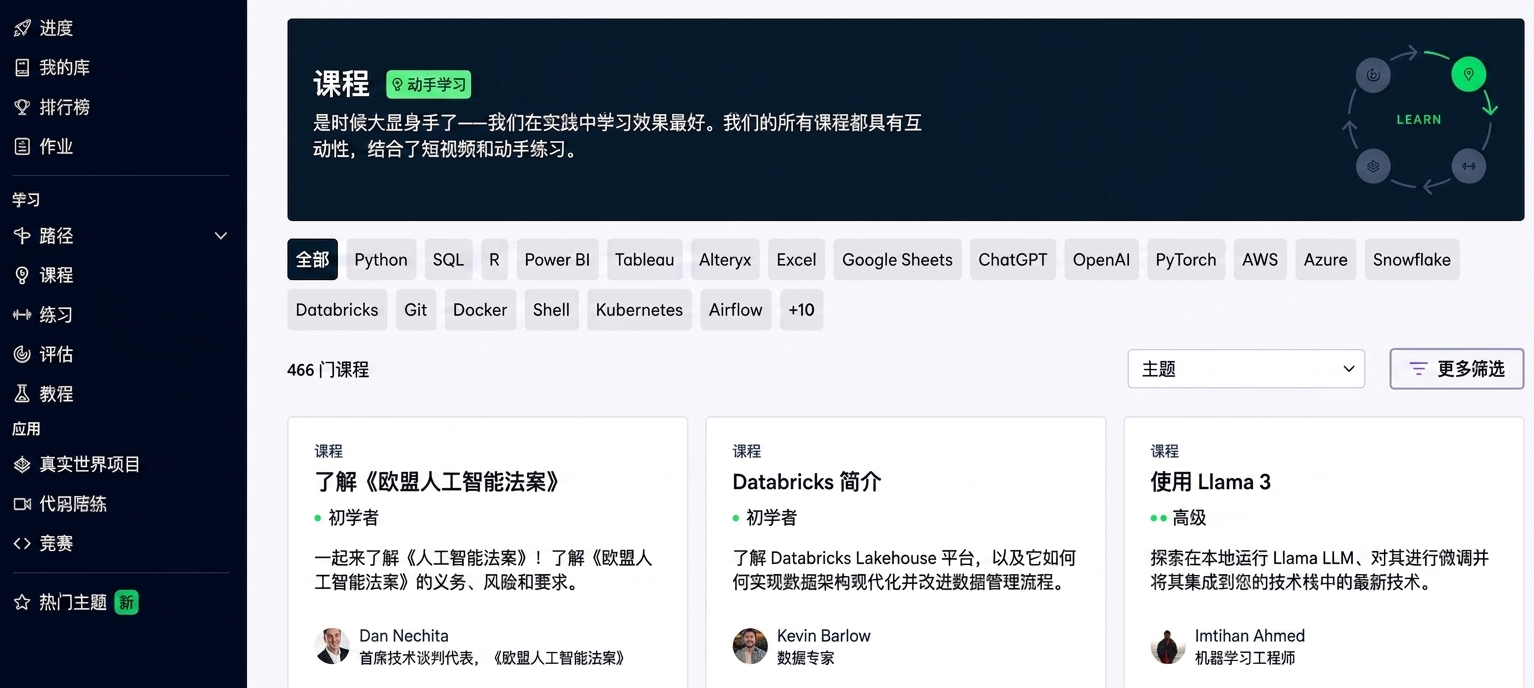
Task: Click the lightbulb icon beside 课程
Action: click(22, 275)
